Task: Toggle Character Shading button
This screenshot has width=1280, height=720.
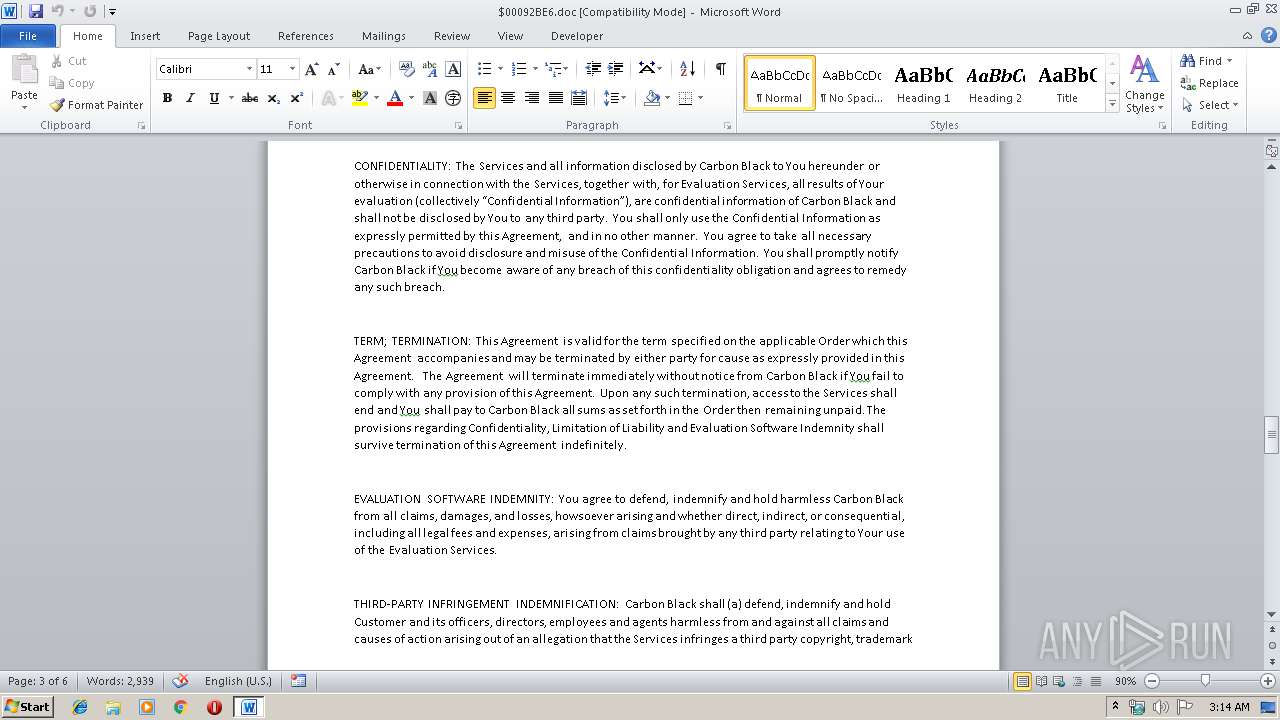Action: tap(430, 98)
